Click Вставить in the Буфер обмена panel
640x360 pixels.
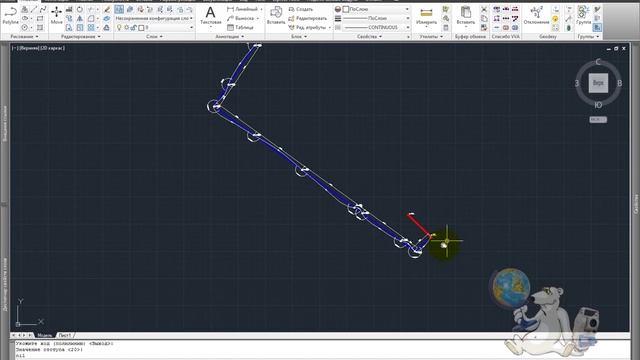coord(466,16)
